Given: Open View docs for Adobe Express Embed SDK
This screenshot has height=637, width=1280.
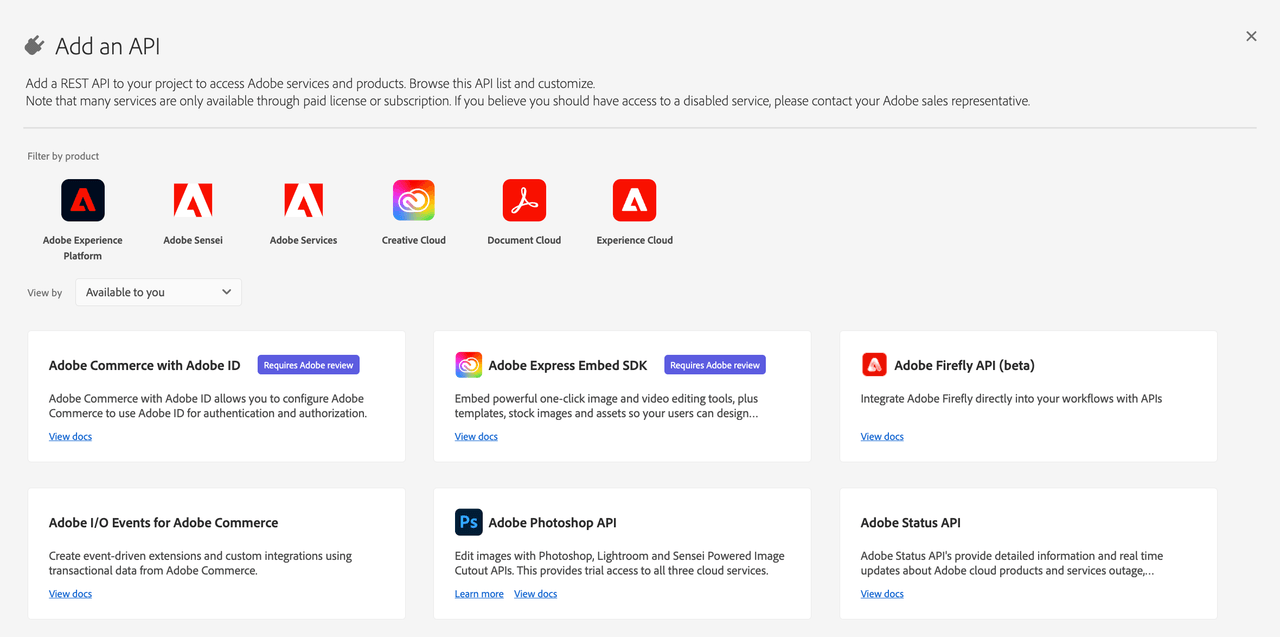Looking at the screenshot, I should click(476, 437).
